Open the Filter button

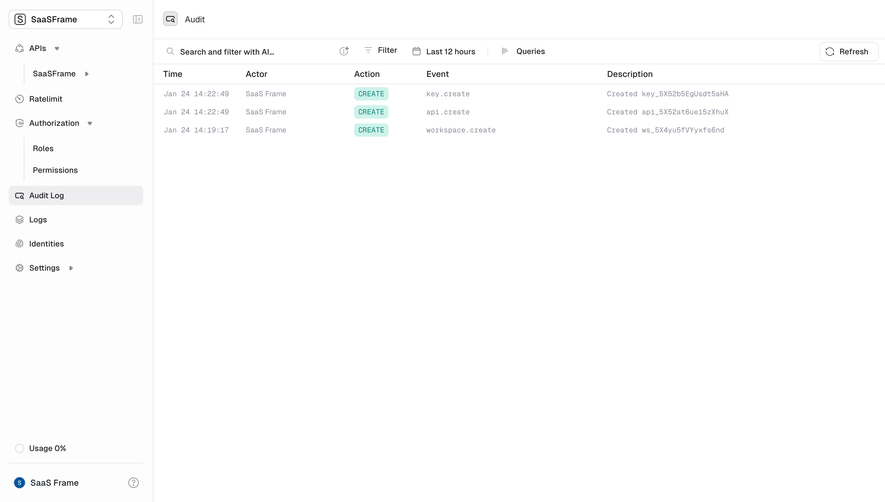[x=380, y=50]
